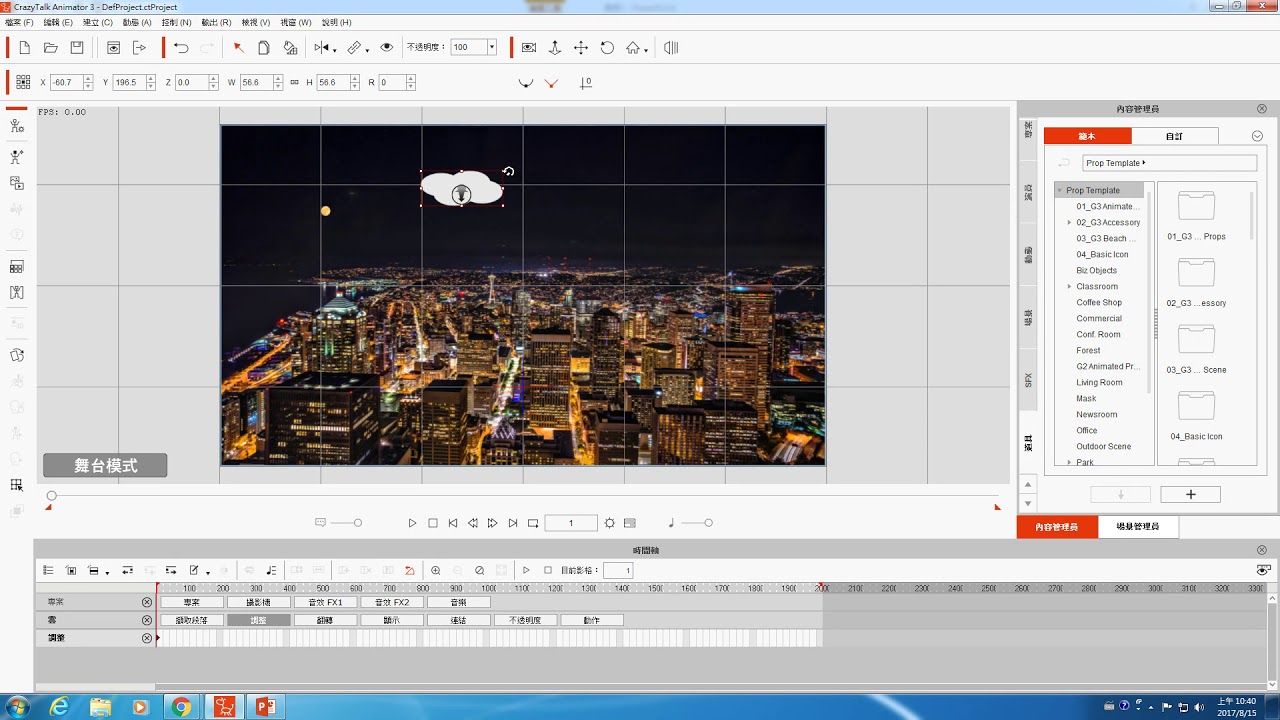Click the playback position slider handle
Viewport: 1280px width, 720px height.
pyautogui.click(x=52, y=496)
